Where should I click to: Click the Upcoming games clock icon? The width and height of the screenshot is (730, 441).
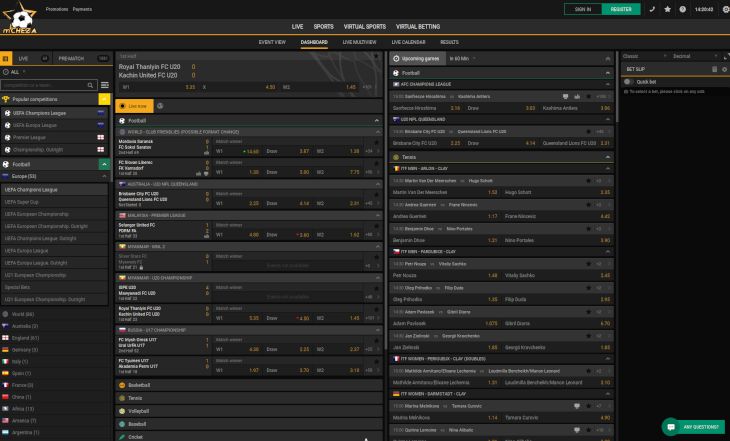(396, 59)
